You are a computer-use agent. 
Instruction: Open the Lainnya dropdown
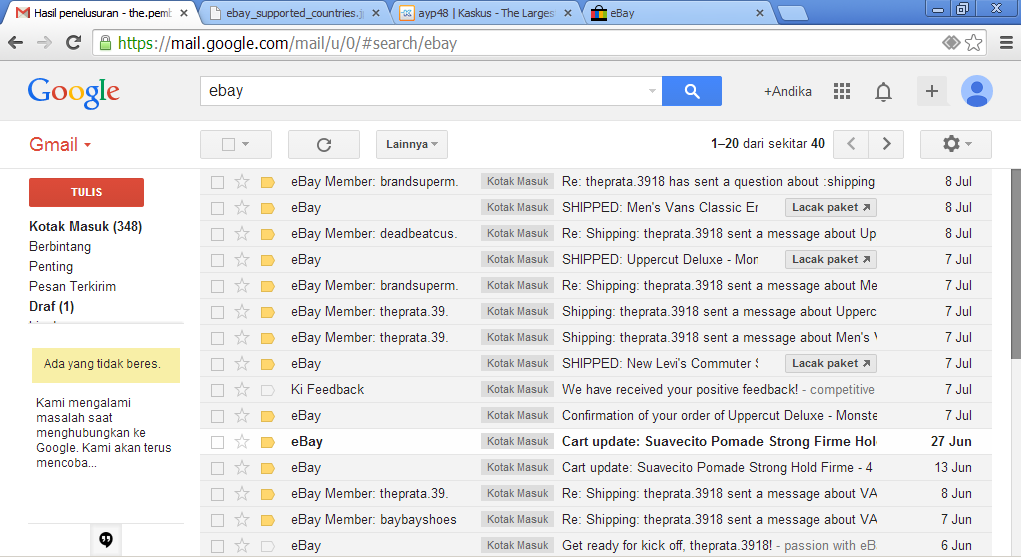click(x=412, y=144)
